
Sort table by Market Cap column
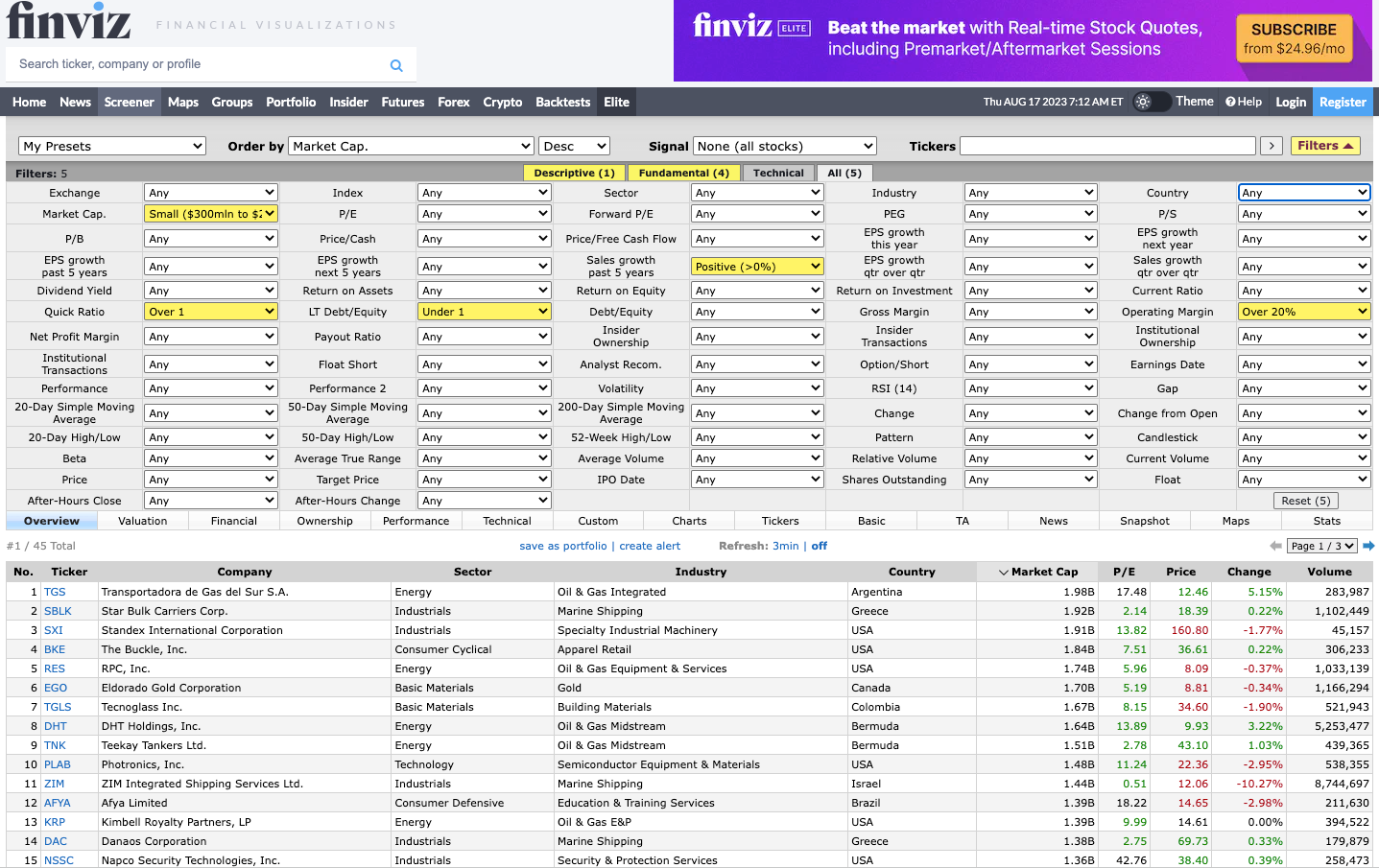coord(1038,572)
